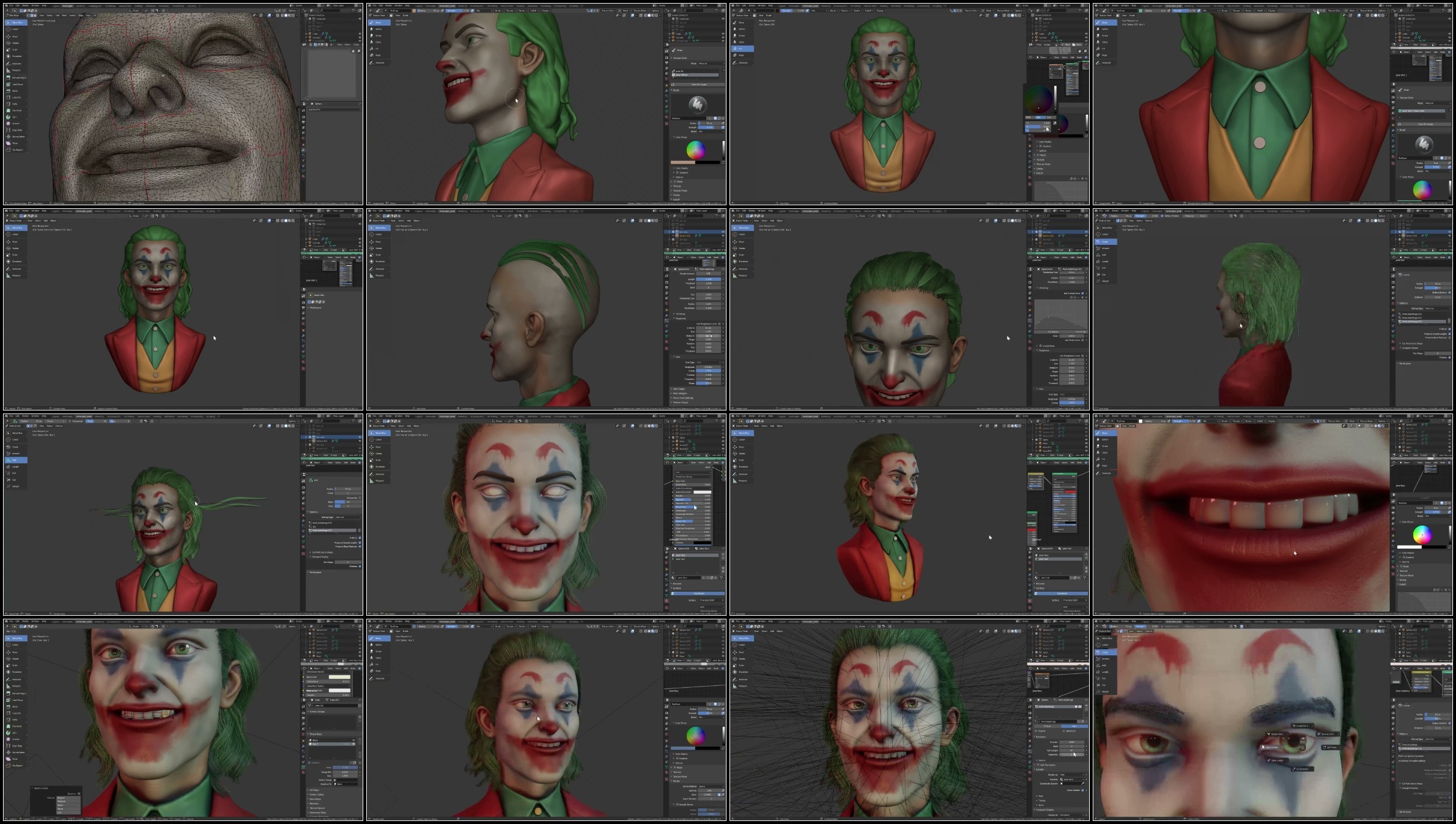1456x824 pixels.
Task: Open File menu in the wireframe-face screenshot
Action: (x=11, y=5)
